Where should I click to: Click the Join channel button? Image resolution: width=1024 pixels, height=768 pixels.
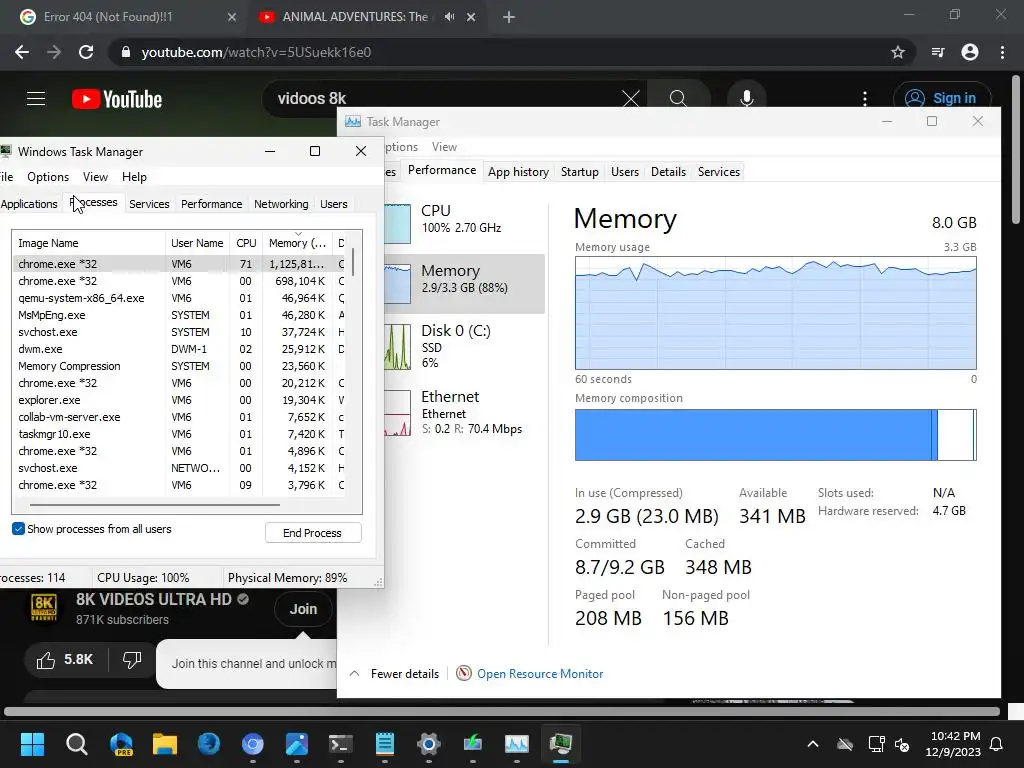click(x=303, y=609)
